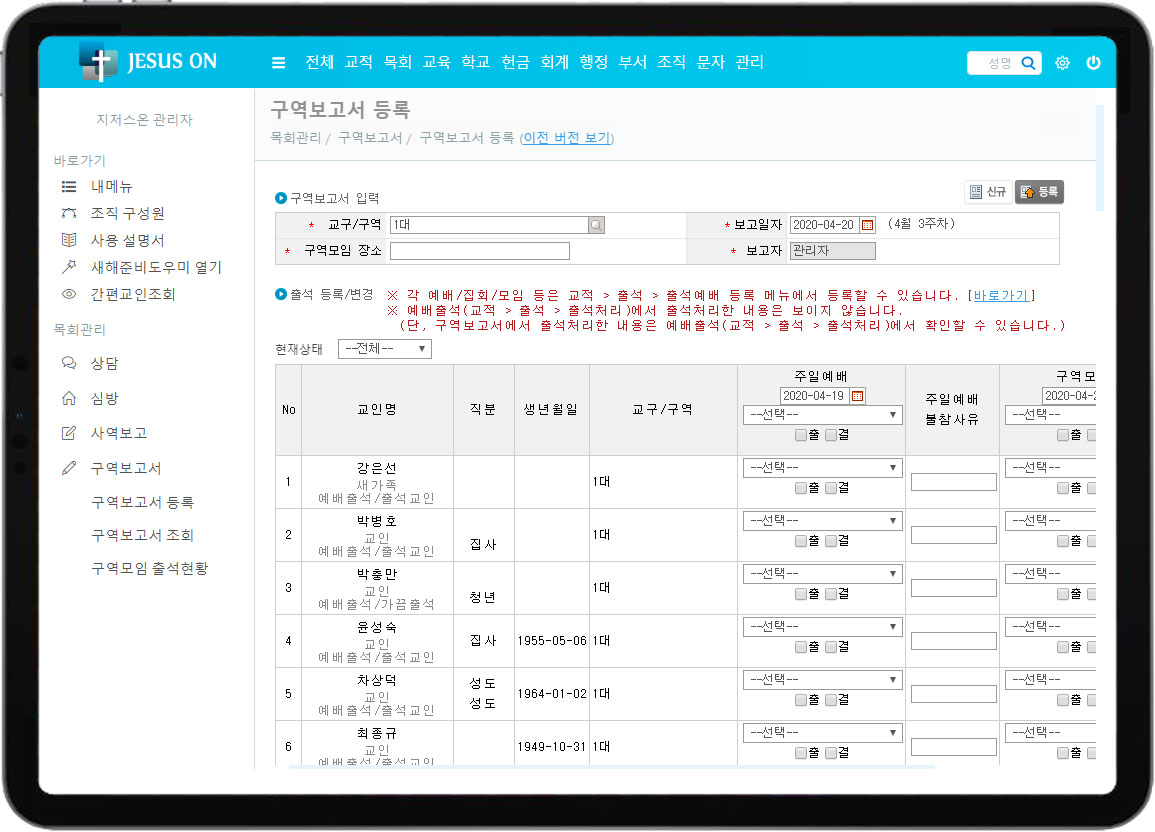The image size is (1155, 832).
Task: Open the report date calendar icon
Action: 868,225
